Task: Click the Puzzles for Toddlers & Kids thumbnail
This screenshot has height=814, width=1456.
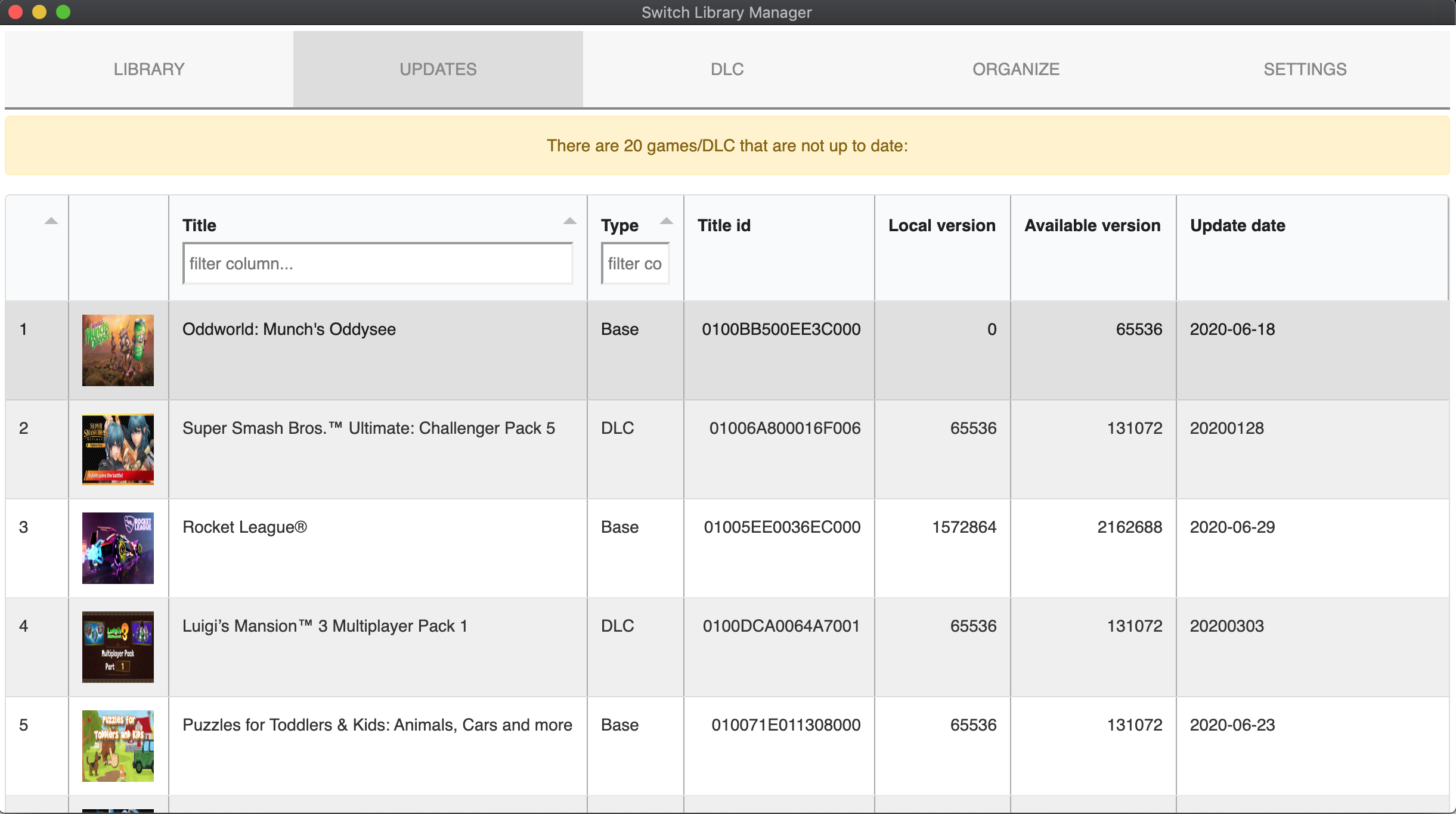Action: click(117, 746)
